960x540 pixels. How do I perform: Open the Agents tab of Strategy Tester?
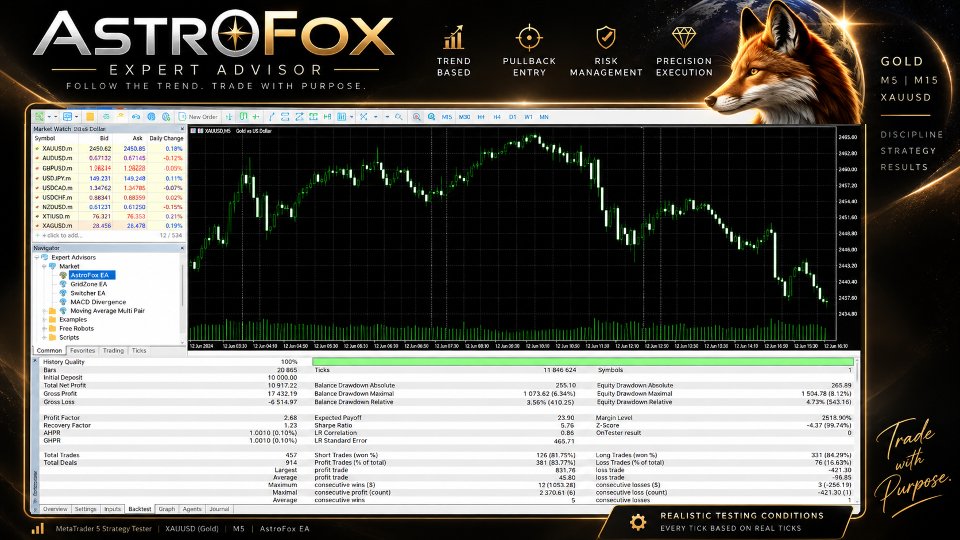192,509
